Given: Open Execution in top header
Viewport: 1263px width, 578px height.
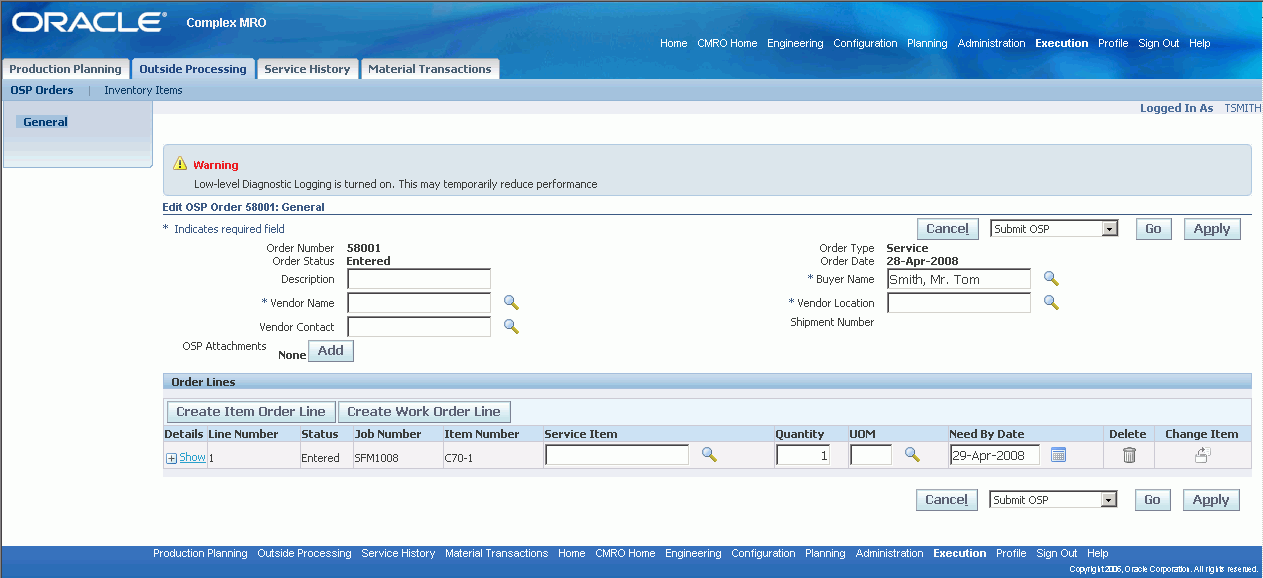Looking at the screenshot, I should (1062, 43).
